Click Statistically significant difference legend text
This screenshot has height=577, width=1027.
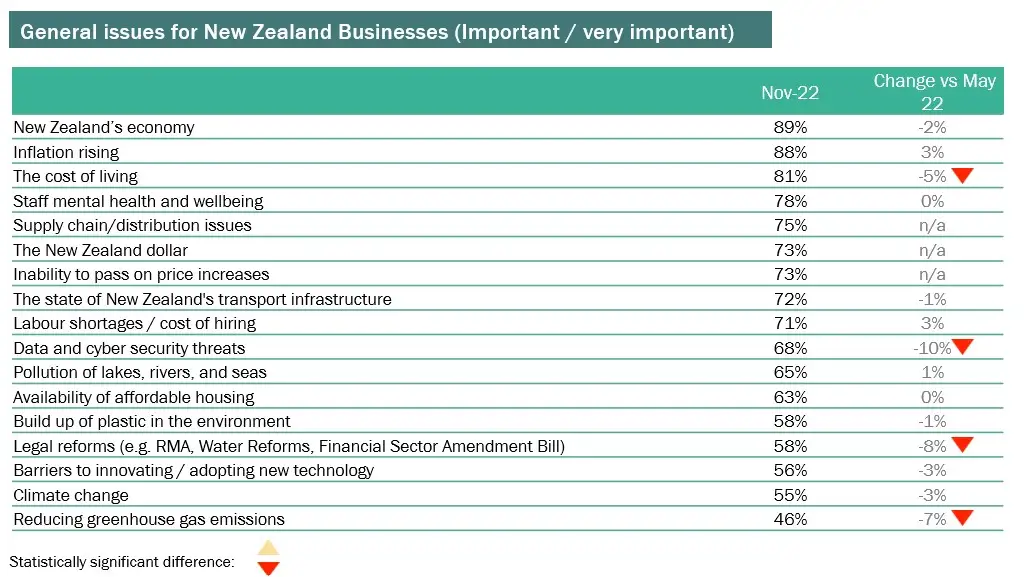click(x=122, y=562)
